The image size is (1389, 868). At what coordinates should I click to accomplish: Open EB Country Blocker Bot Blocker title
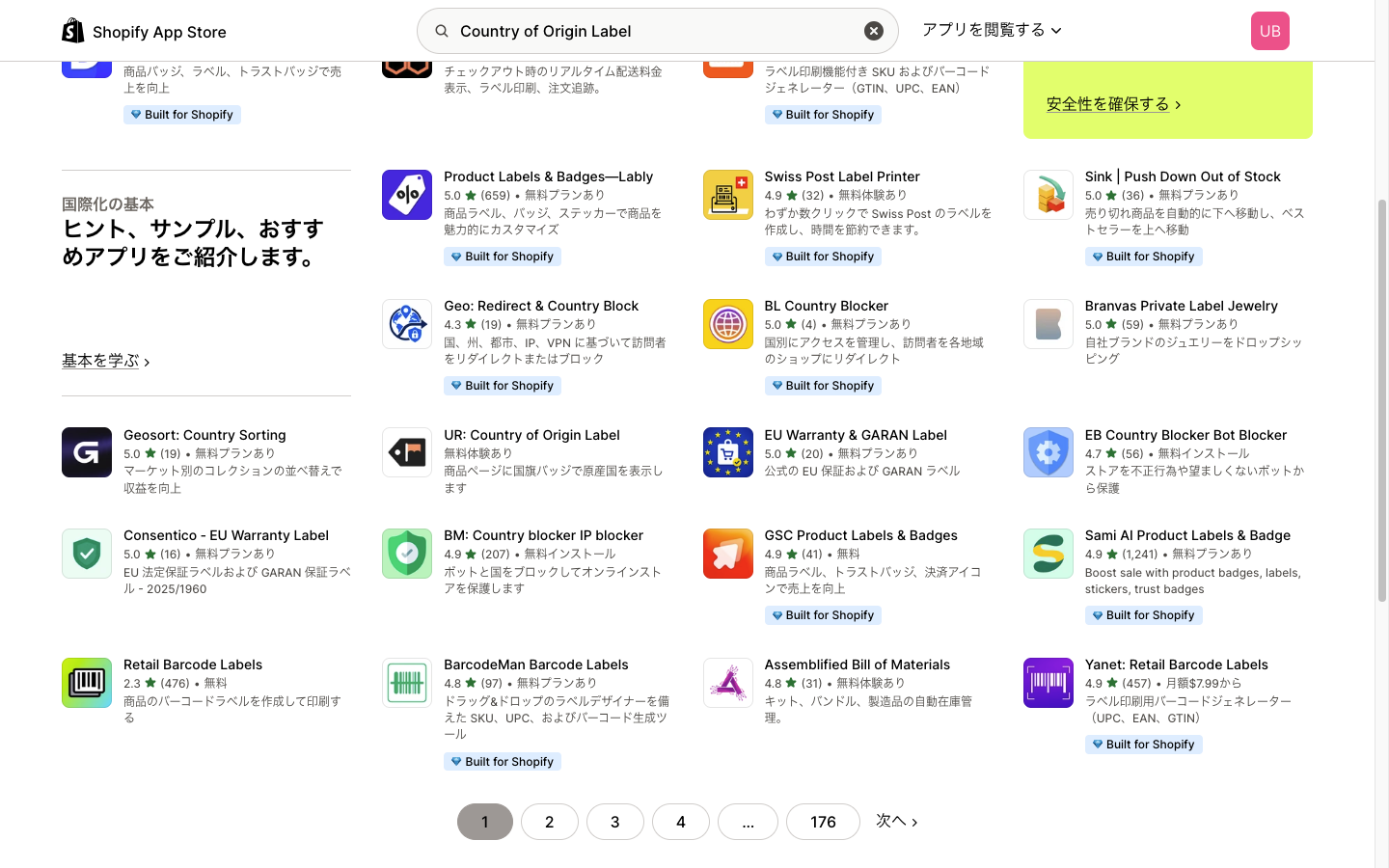1185,435
